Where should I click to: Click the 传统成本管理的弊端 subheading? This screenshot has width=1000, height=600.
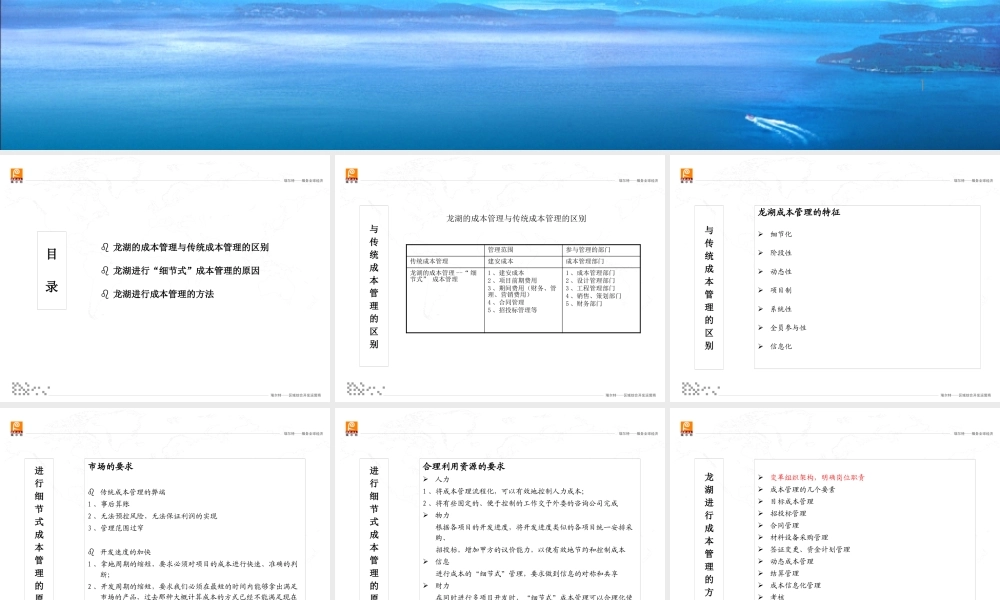pos(132,492)
